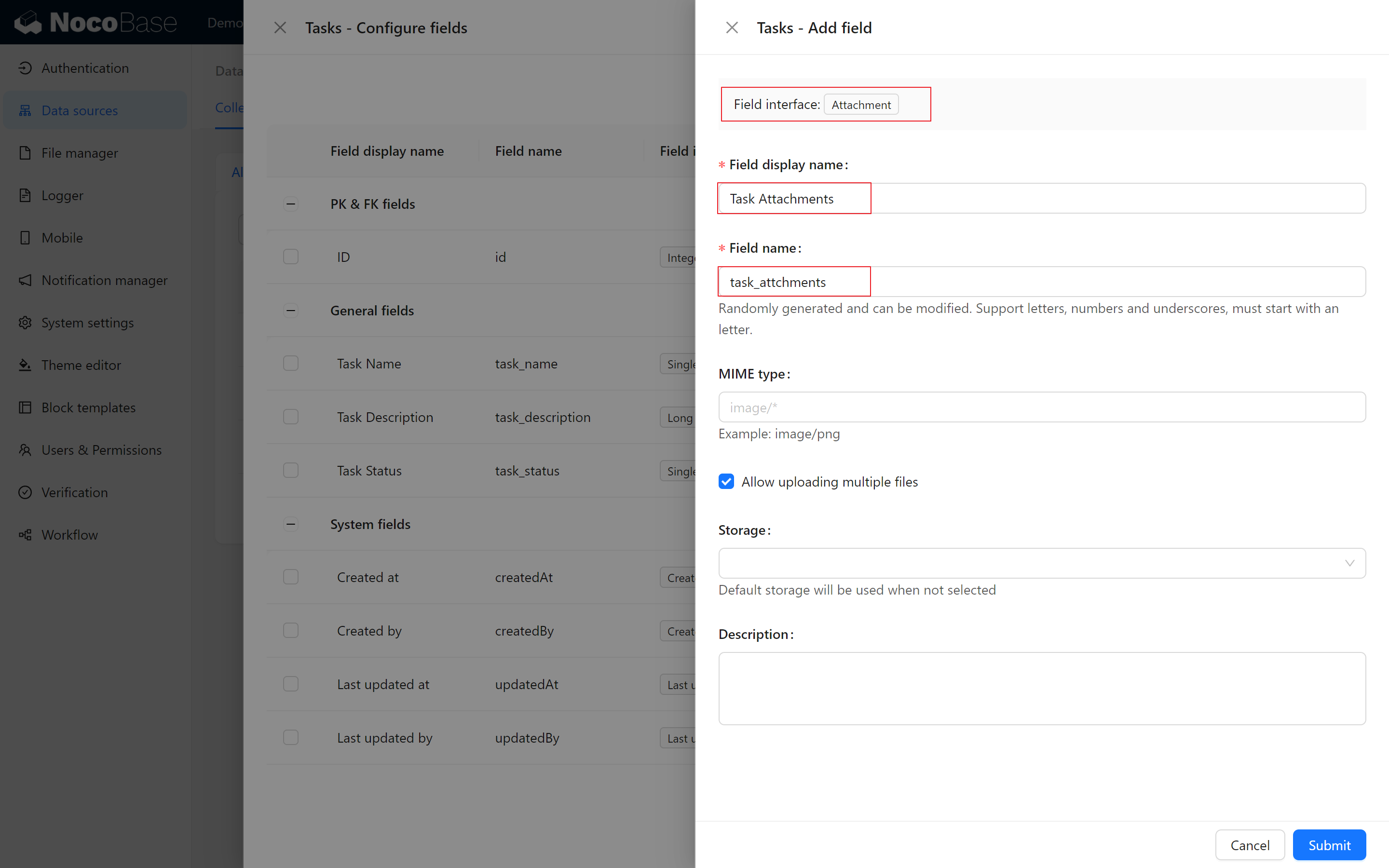
Task: Click the Theme editor paint icon
Action: 25,365
